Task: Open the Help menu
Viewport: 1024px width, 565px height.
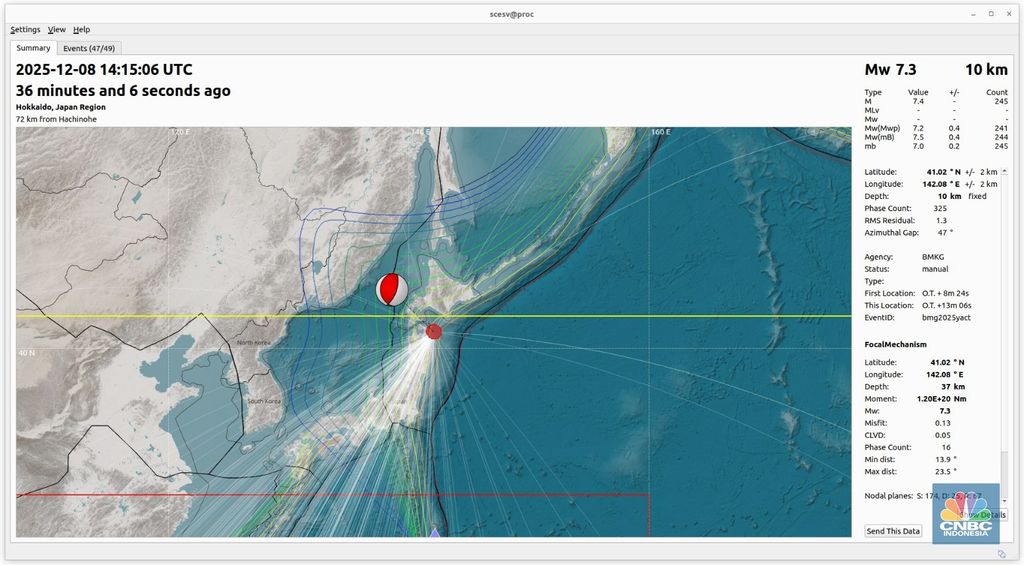Action: pos(82,30)
